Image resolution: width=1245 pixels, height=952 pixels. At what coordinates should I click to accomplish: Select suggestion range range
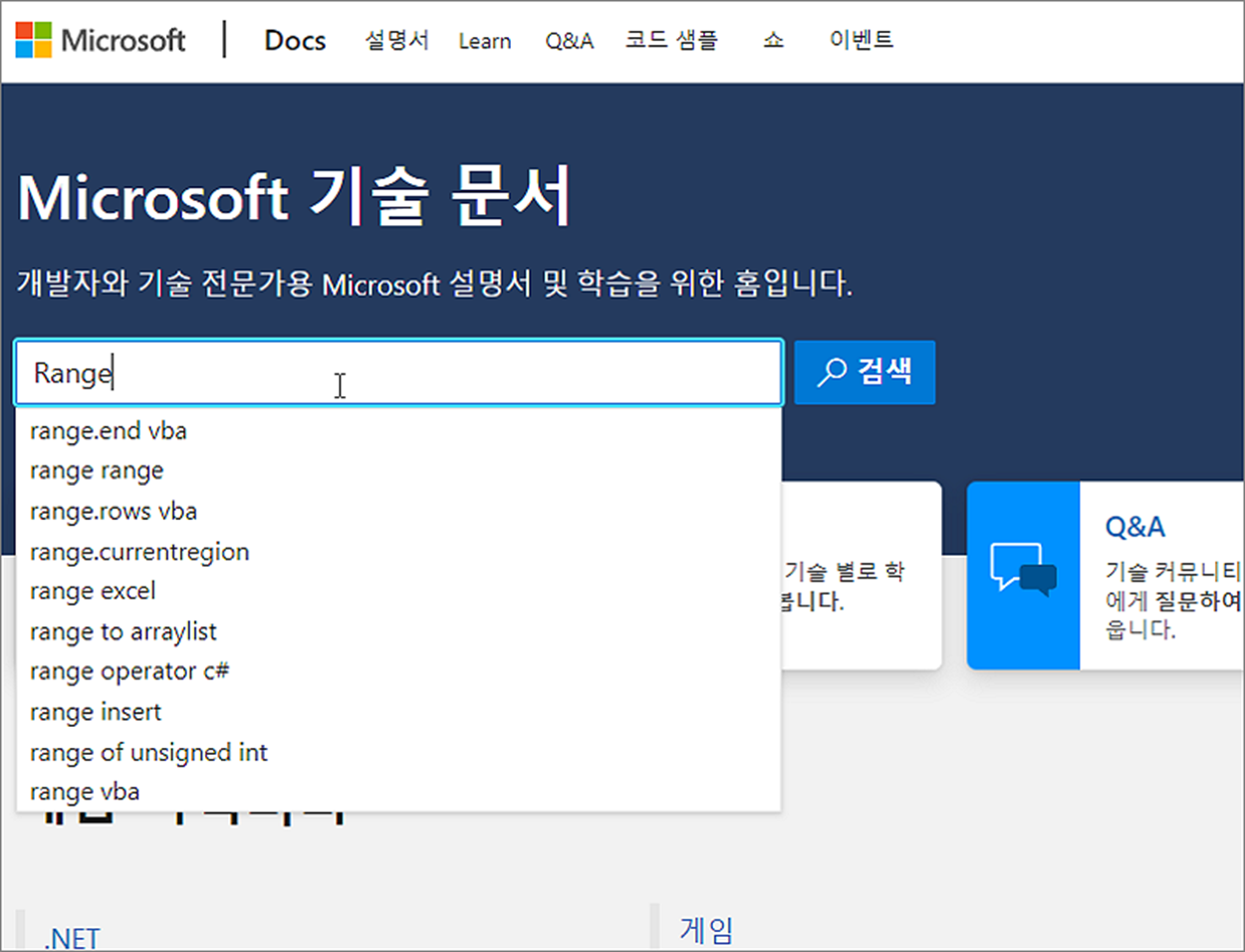(398, 471)
